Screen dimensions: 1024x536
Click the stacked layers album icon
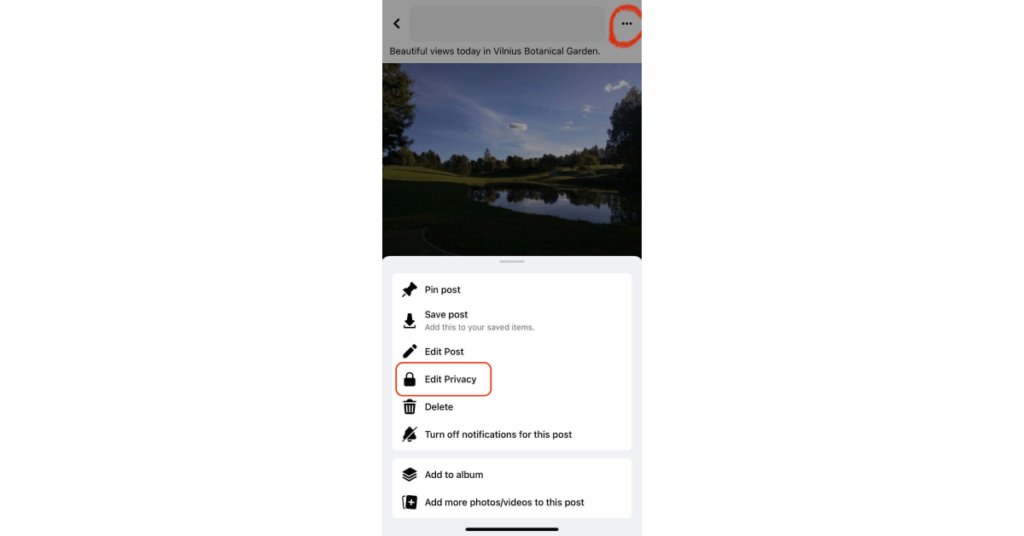(x=409, y=475)
